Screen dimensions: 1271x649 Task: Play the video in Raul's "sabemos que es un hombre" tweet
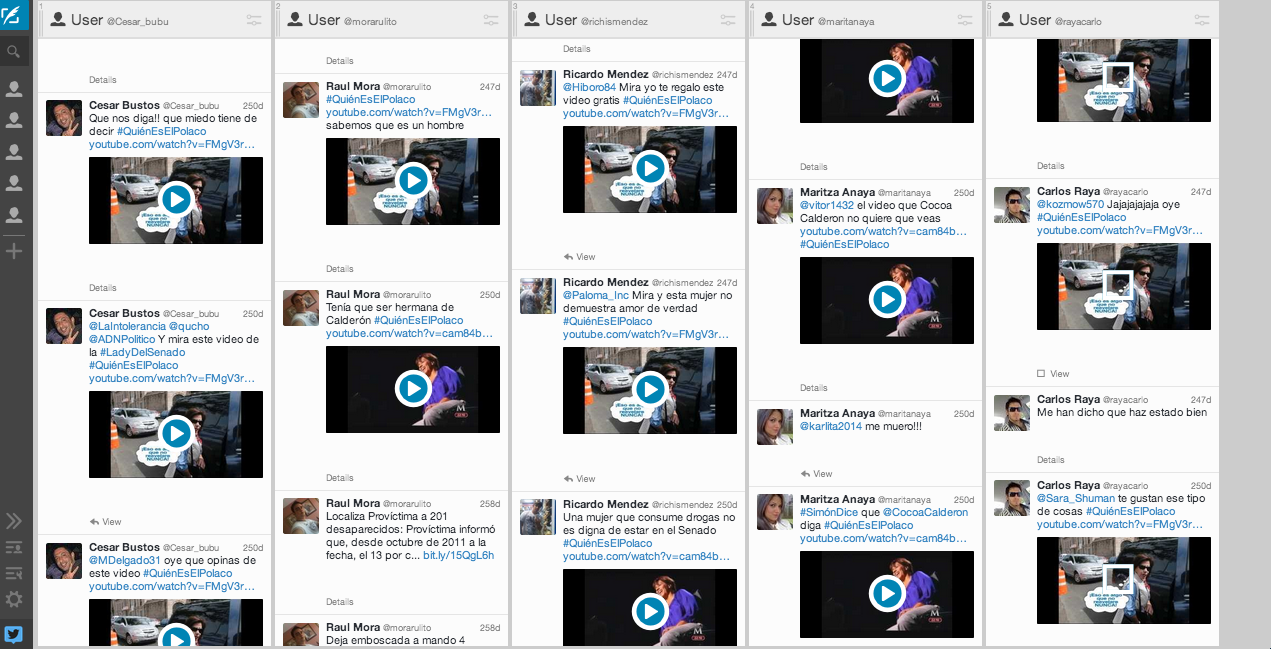click(x=413, y=181)
